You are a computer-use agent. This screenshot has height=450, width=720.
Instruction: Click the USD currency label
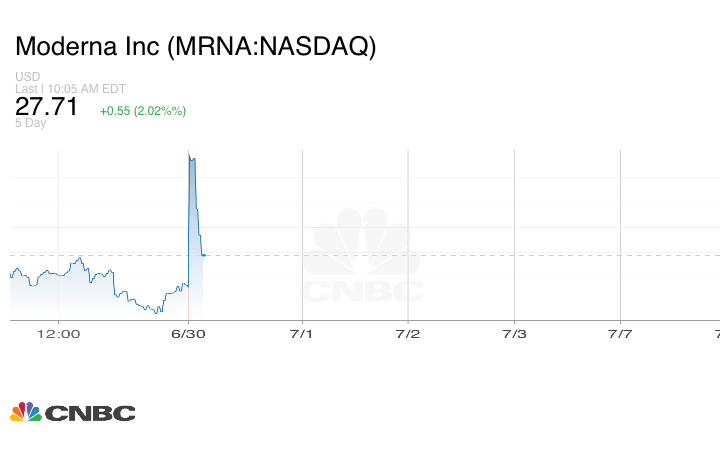(x=27, y=77)
